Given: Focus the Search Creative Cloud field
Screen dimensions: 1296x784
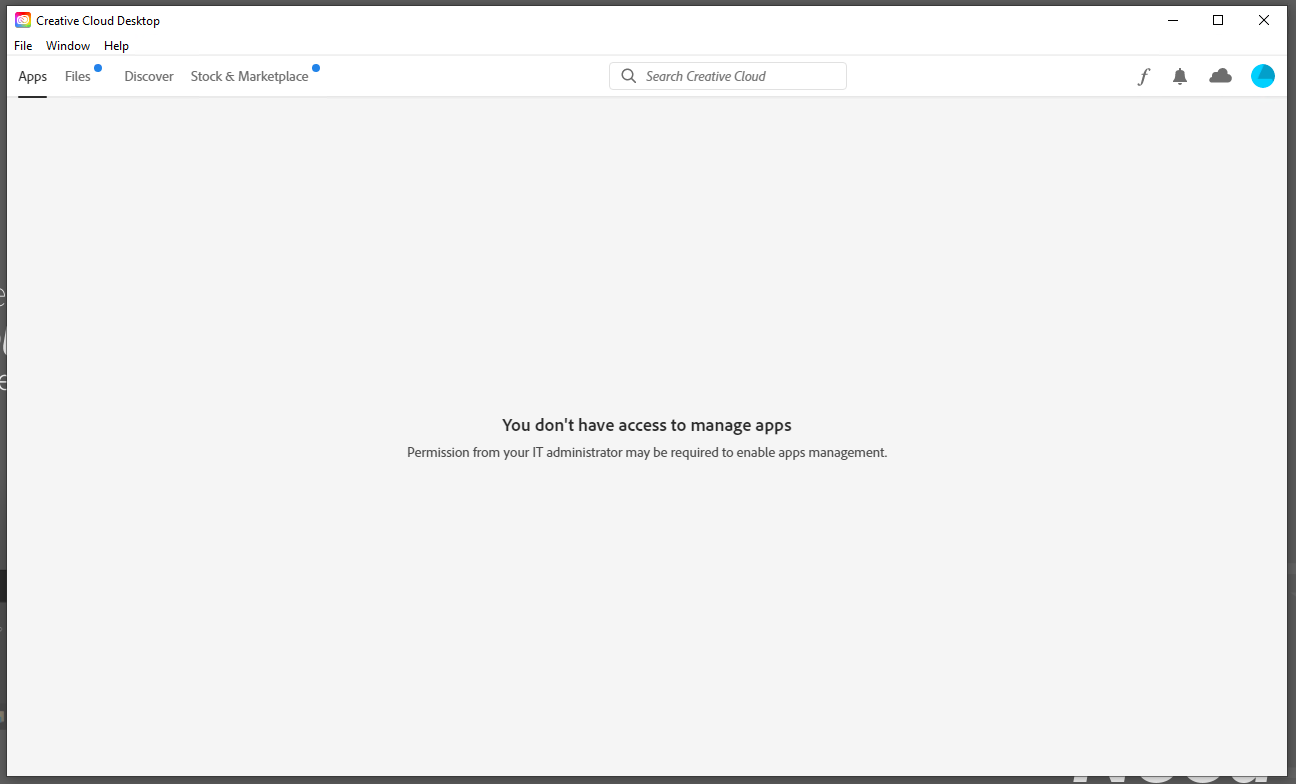Looking at the screenshot, I should (x=728, y=76).
